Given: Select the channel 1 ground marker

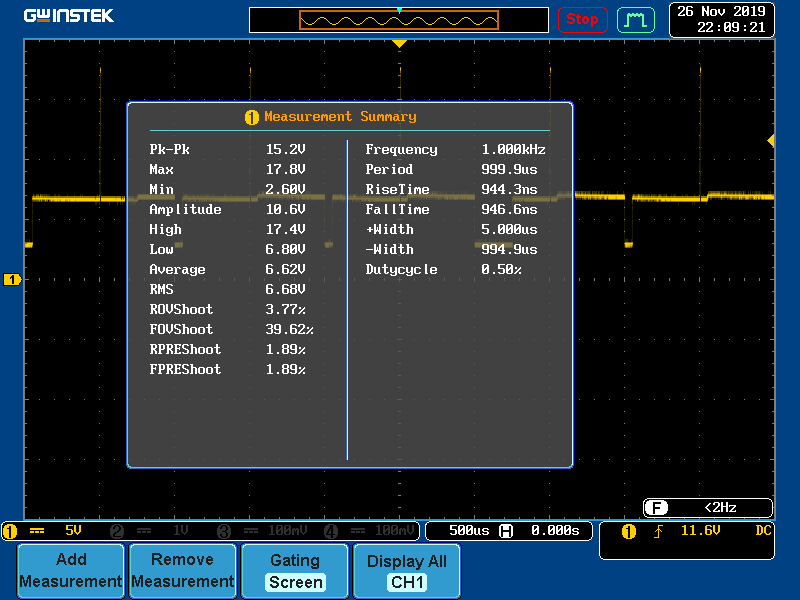Looking at the screenshot, I should tap(12, 280).
